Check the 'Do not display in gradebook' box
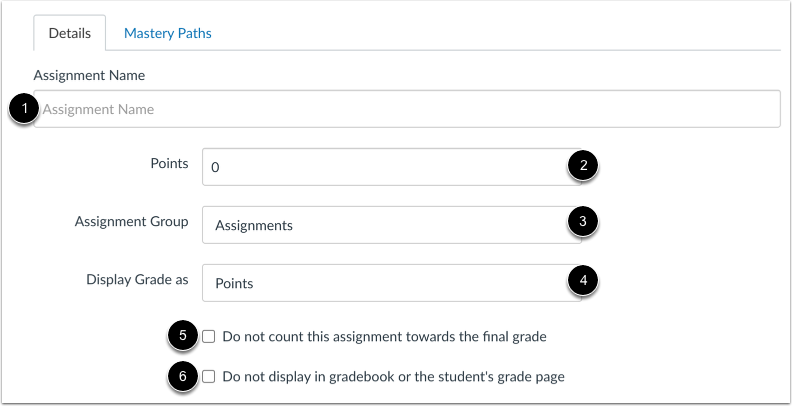 click(209, 377)
